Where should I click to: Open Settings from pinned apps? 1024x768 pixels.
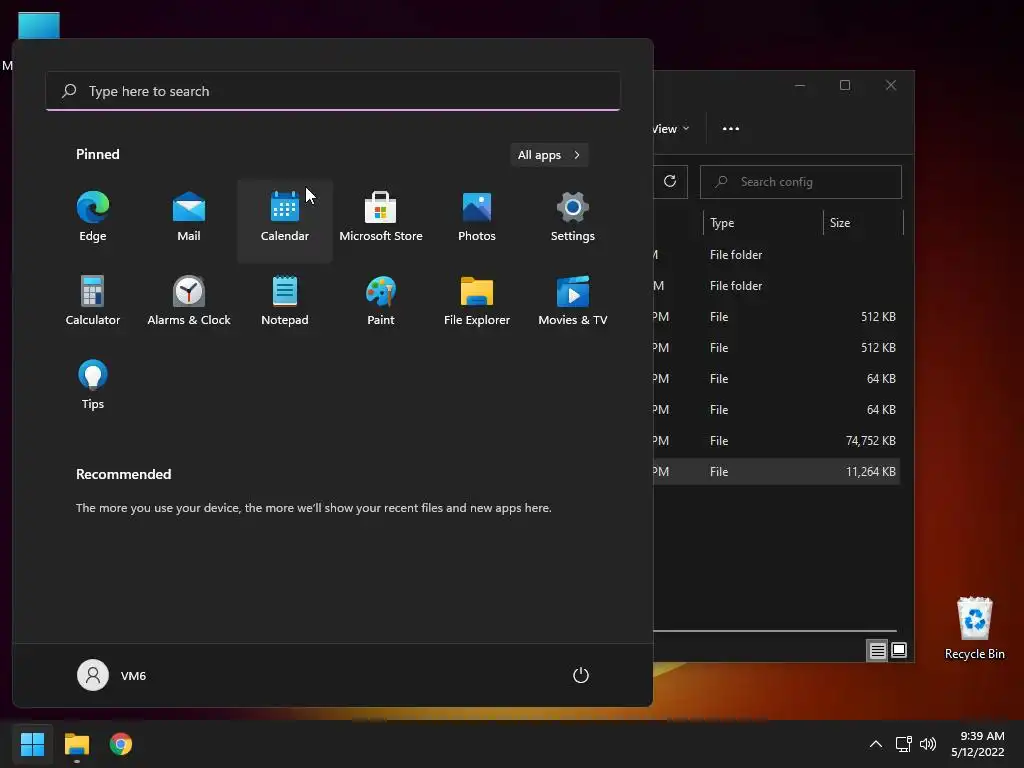tap(573, 218)
